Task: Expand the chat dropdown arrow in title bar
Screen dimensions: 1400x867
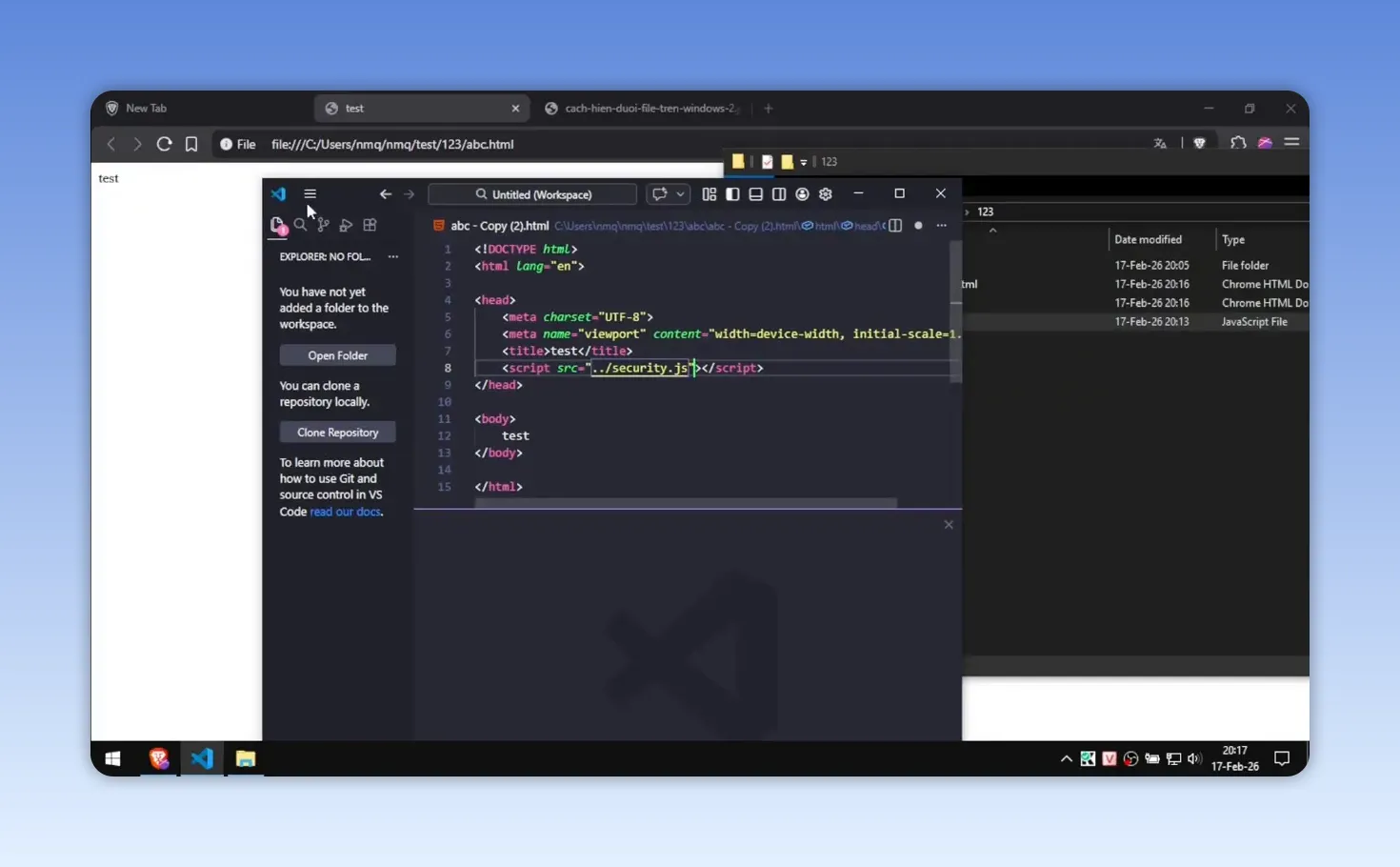Action: click(680, 194)
